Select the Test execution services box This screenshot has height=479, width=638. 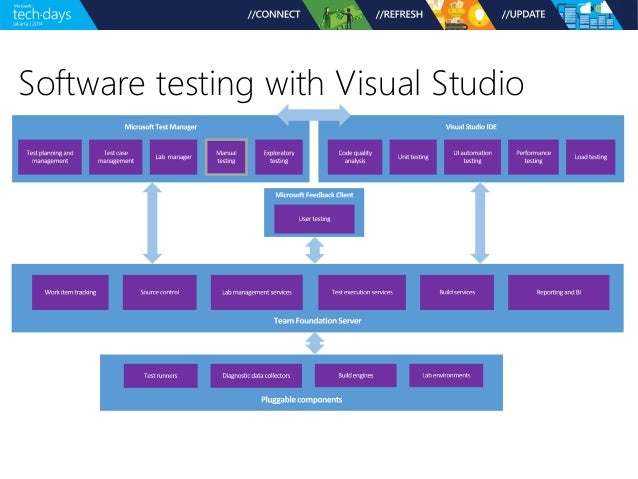click(362, 293)
